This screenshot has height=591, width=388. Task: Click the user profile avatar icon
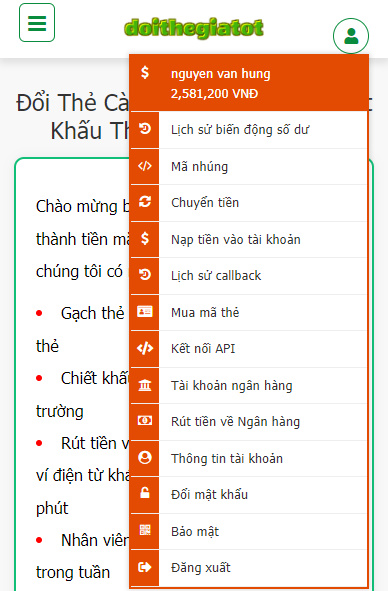(351, 36)
